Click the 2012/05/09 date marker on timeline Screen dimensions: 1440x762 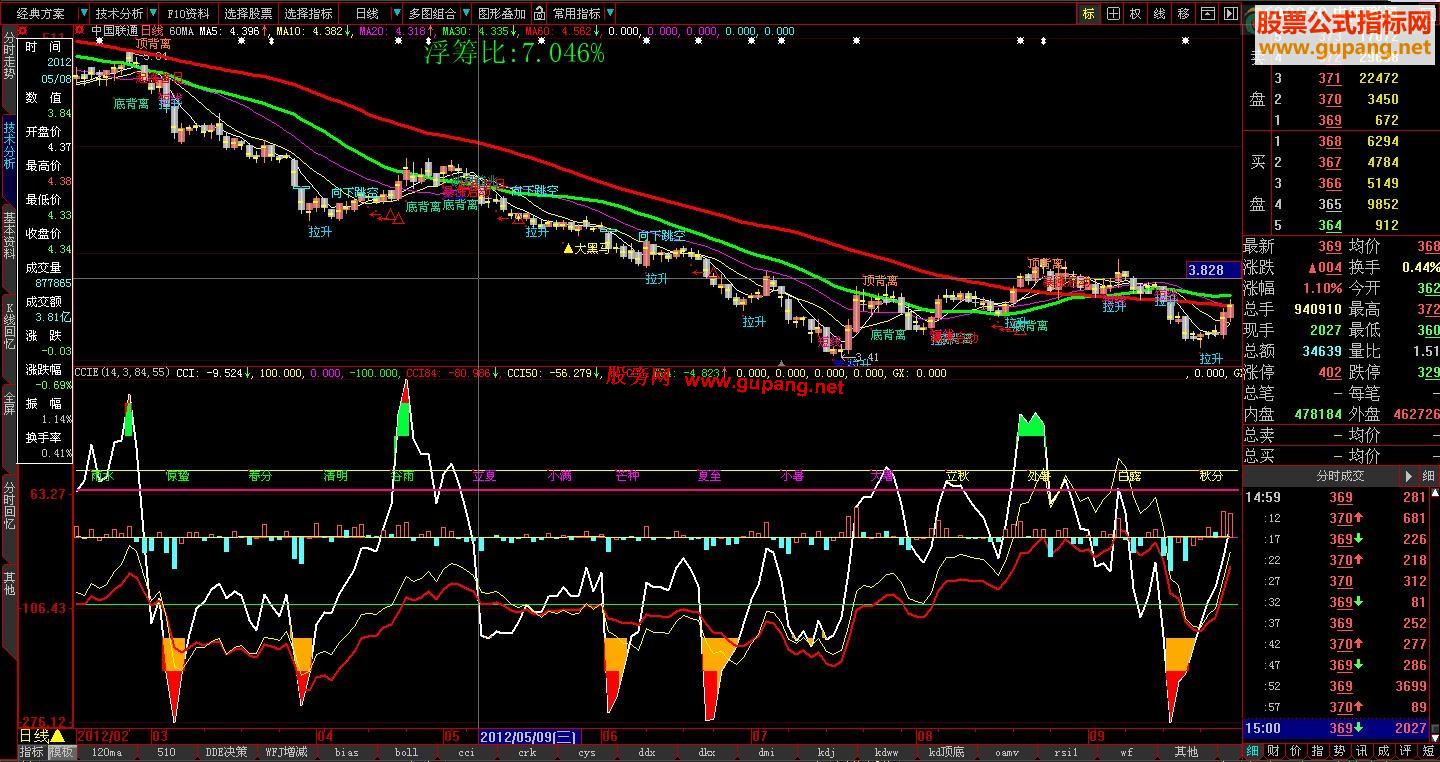point(529,737)
